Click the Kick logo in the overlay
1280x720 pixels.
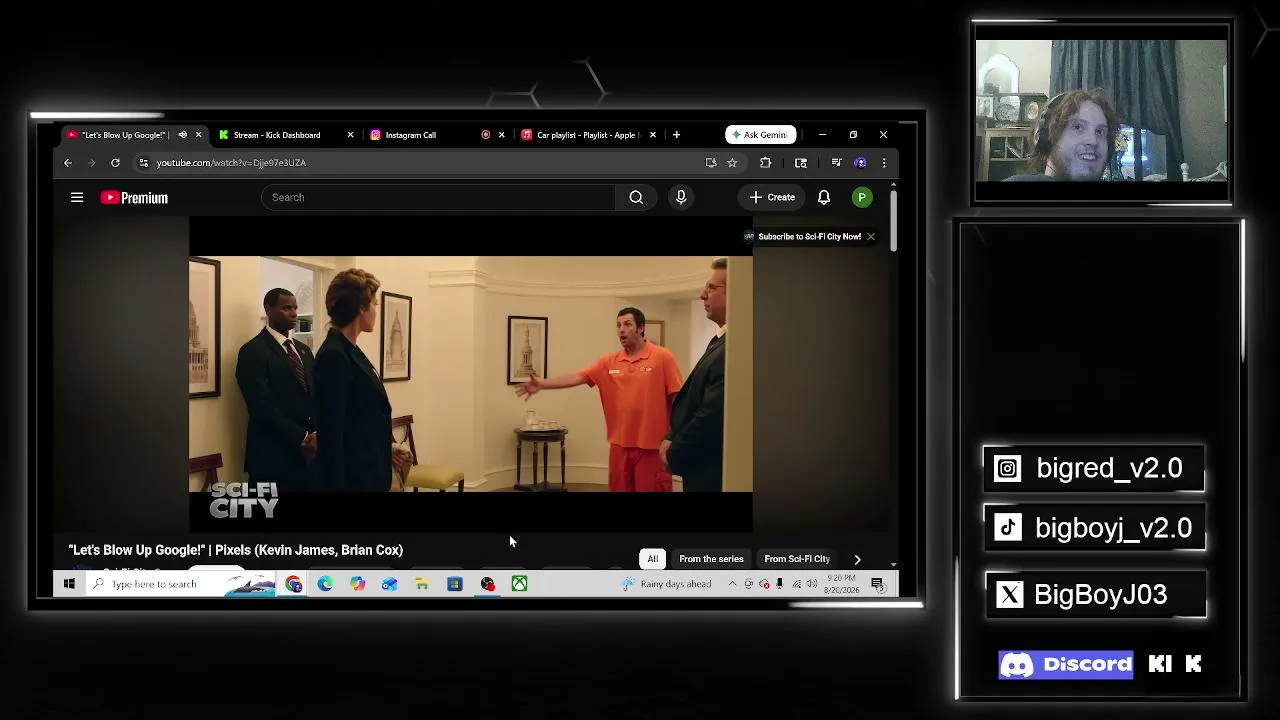tap(1175, 664)
